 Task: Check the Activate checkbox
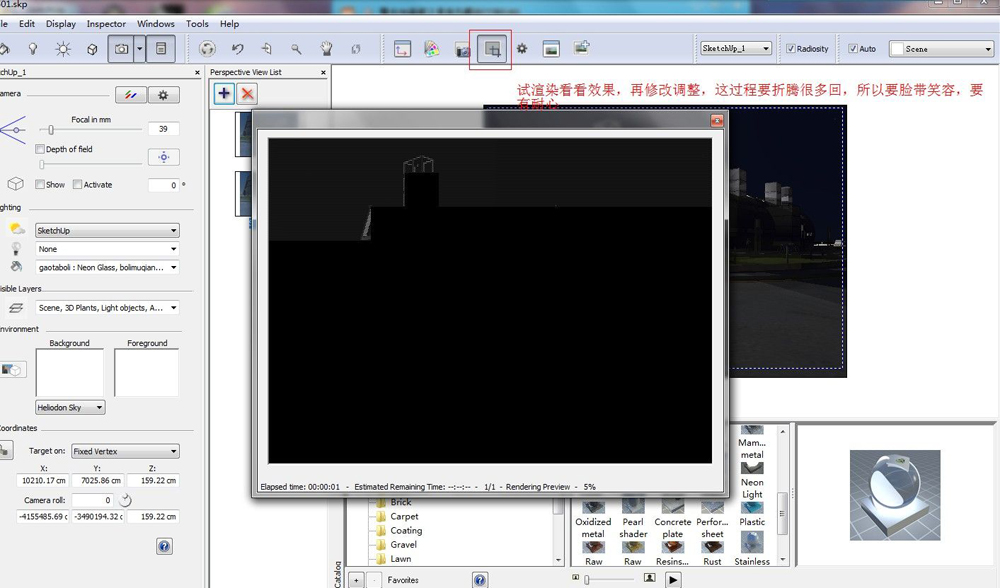[x=78, y=185]
